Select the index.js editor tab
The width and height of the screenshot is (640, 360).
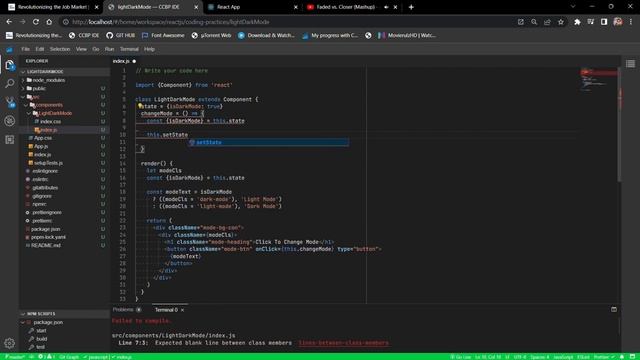click(x=121, y=61)
